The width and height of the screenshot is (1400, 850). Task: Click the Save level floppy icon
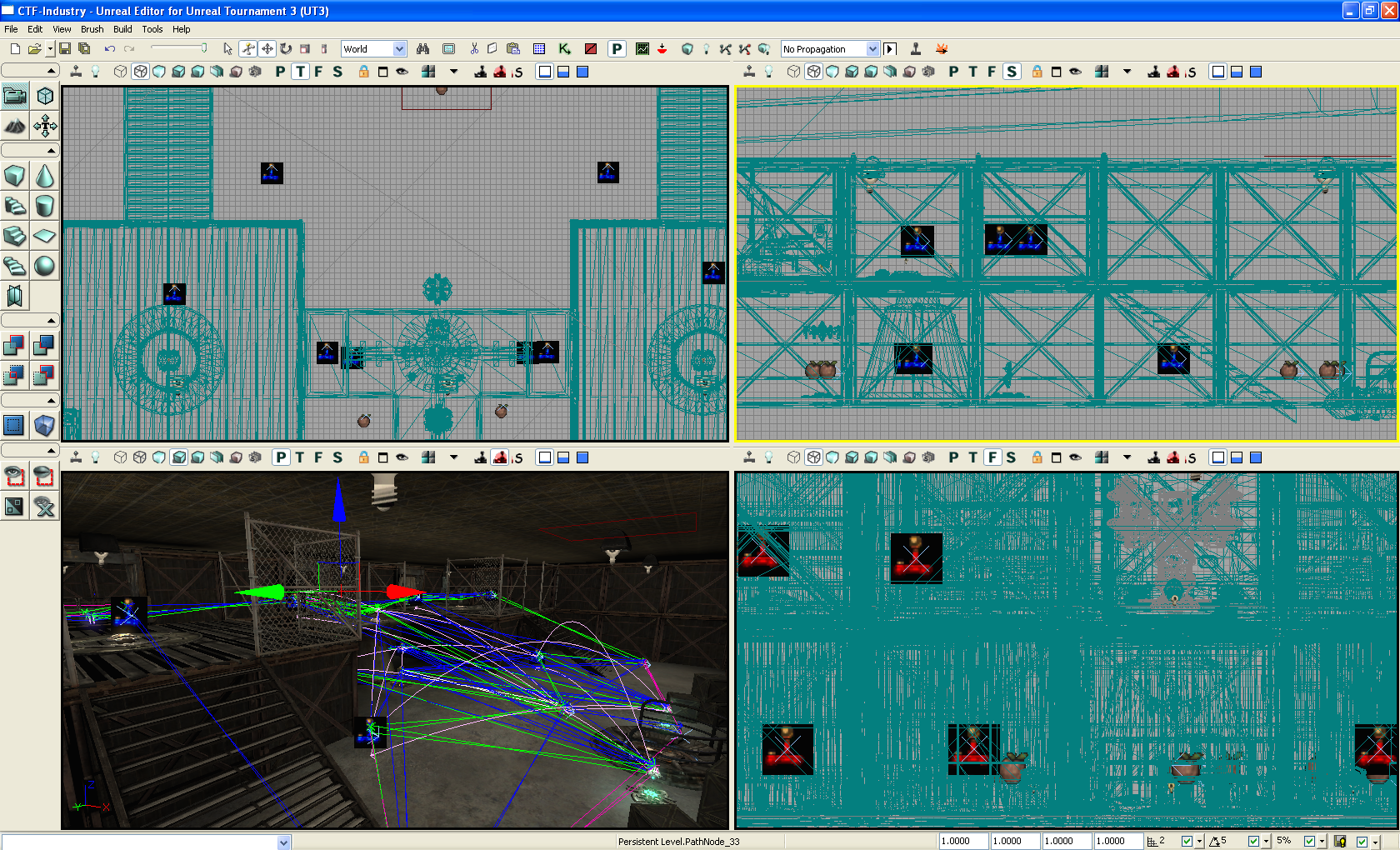pyautogui.click(x=65, y=49)
